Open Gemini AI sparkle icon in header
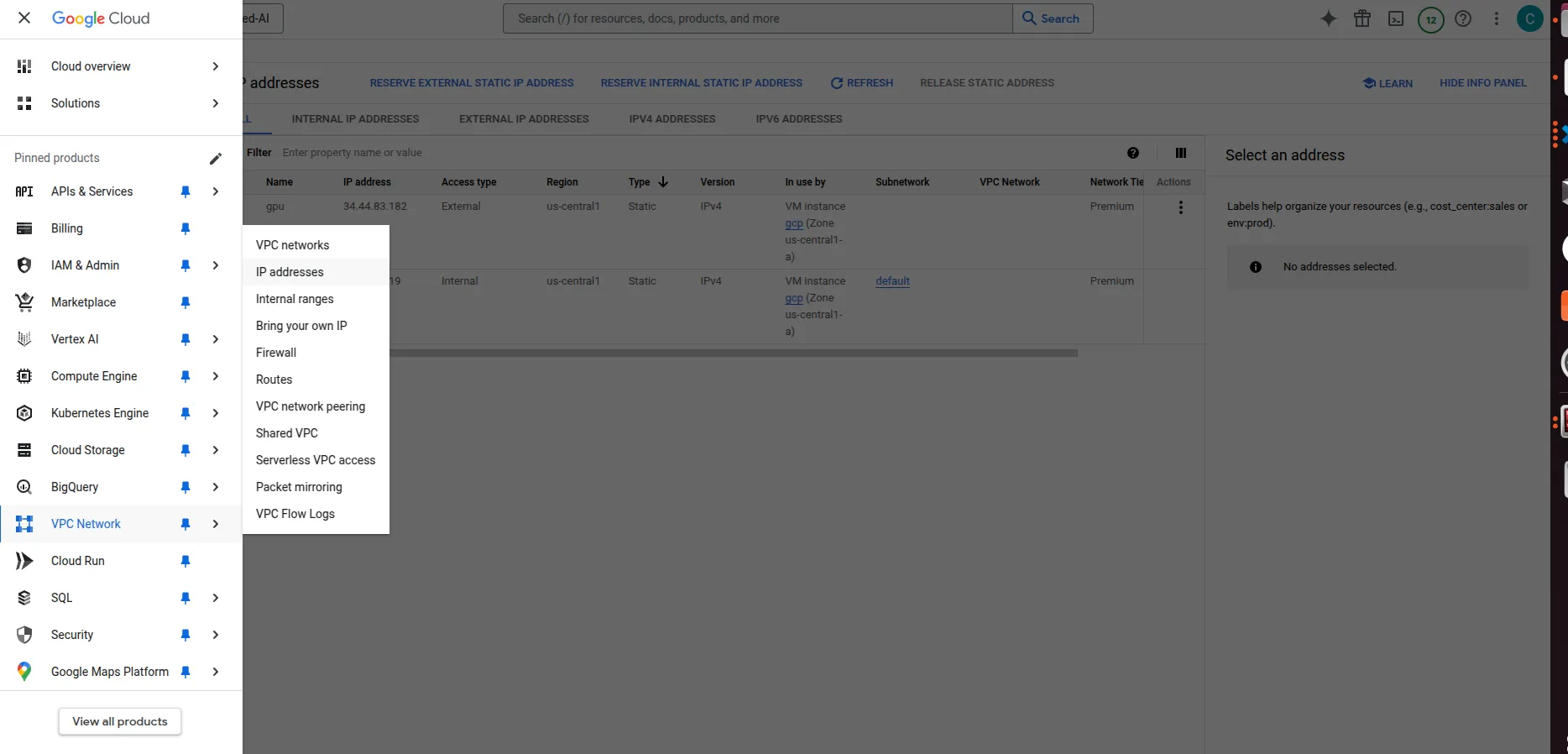The height and width of the screenshot is (754, 1568). pyautogui.click(x=1329, y=18)
